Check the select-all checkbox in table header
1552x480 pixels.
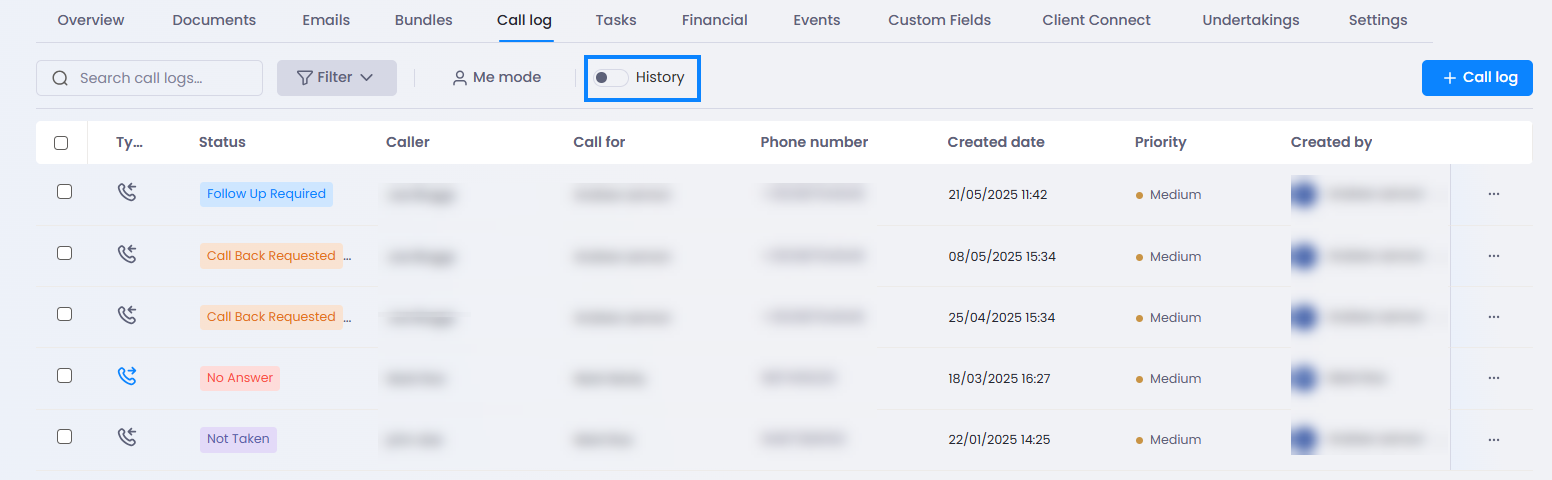(x=61, y=143)
